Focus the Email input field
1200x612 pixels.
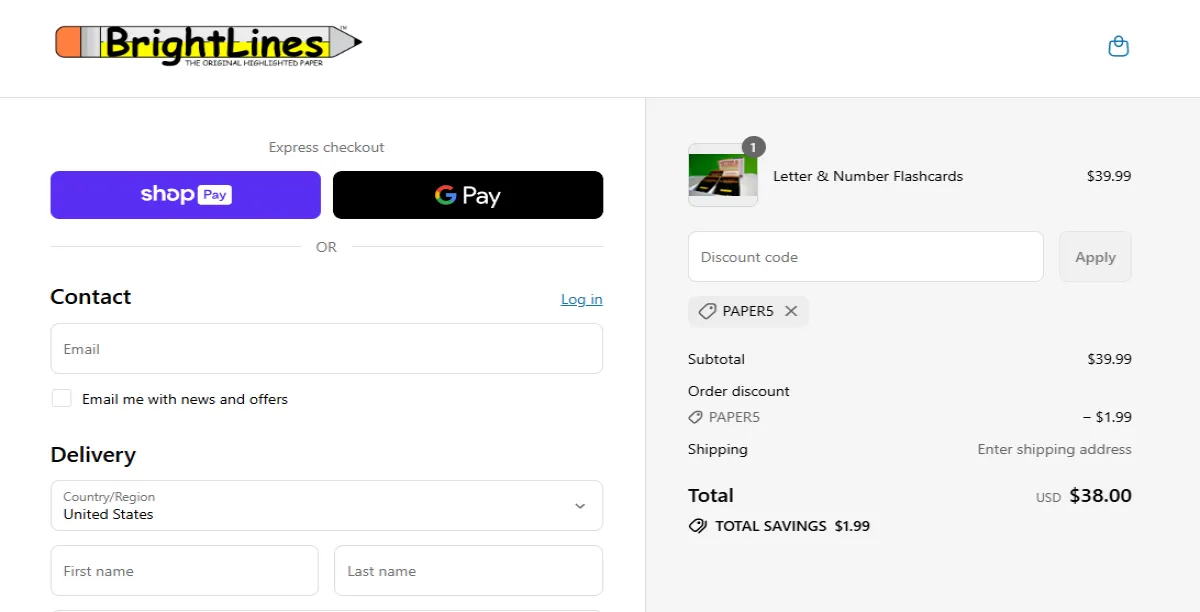coord(326,349)
